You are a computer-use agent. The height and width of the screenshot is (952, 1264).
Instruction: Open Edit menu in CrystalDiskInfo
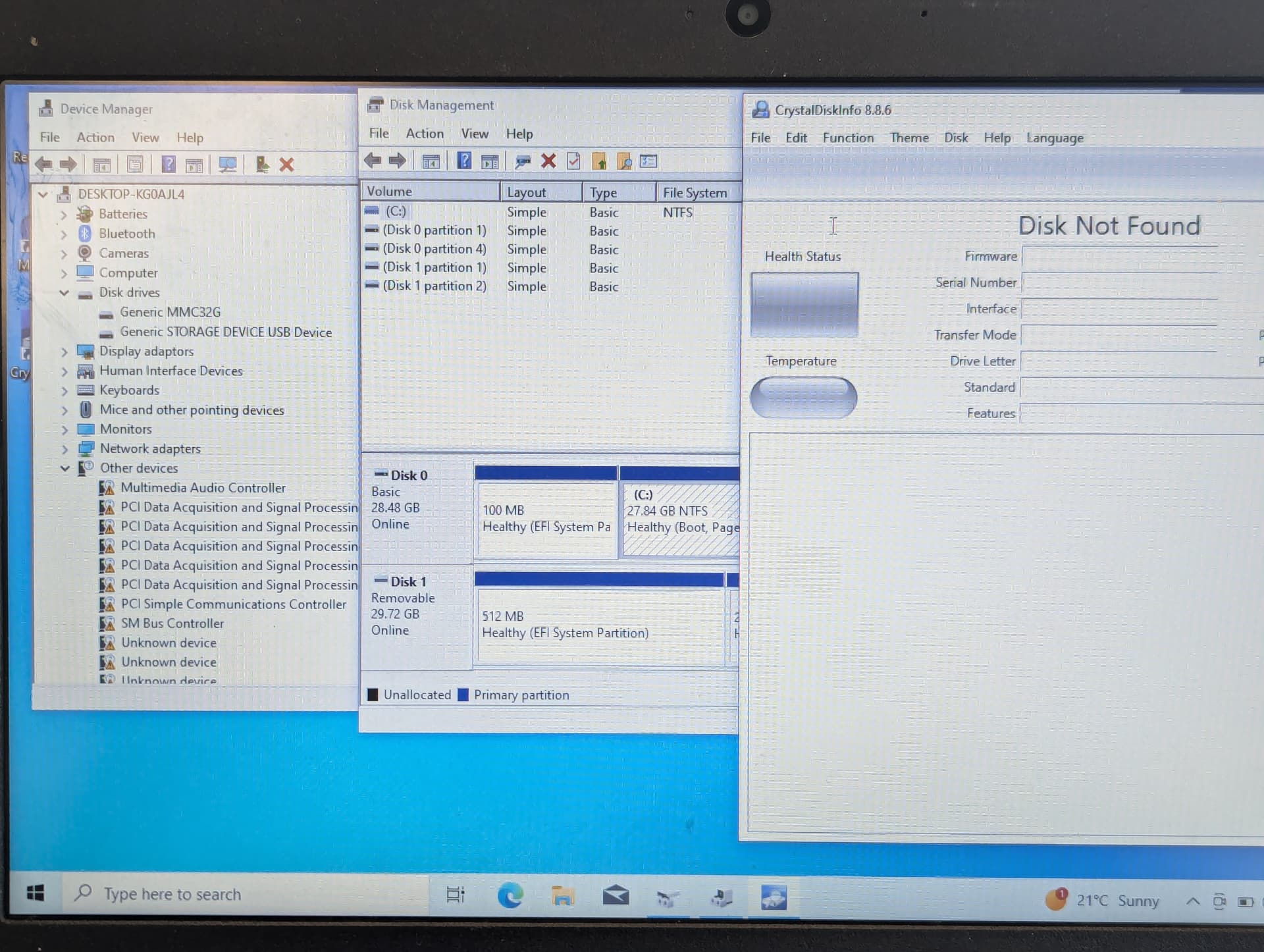click(796, 138)
